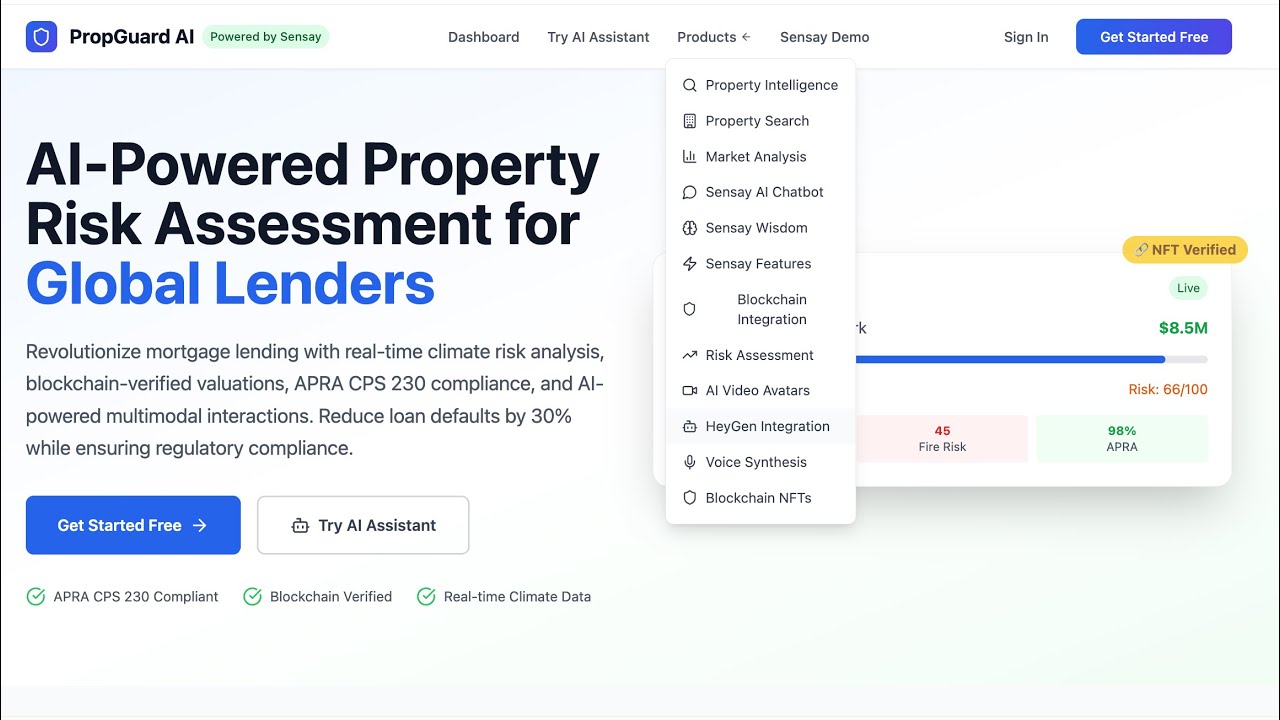Click the camera icon beside AI Video Avatars
This screenshot has height=720, width=1280.
tap(689, 391)
